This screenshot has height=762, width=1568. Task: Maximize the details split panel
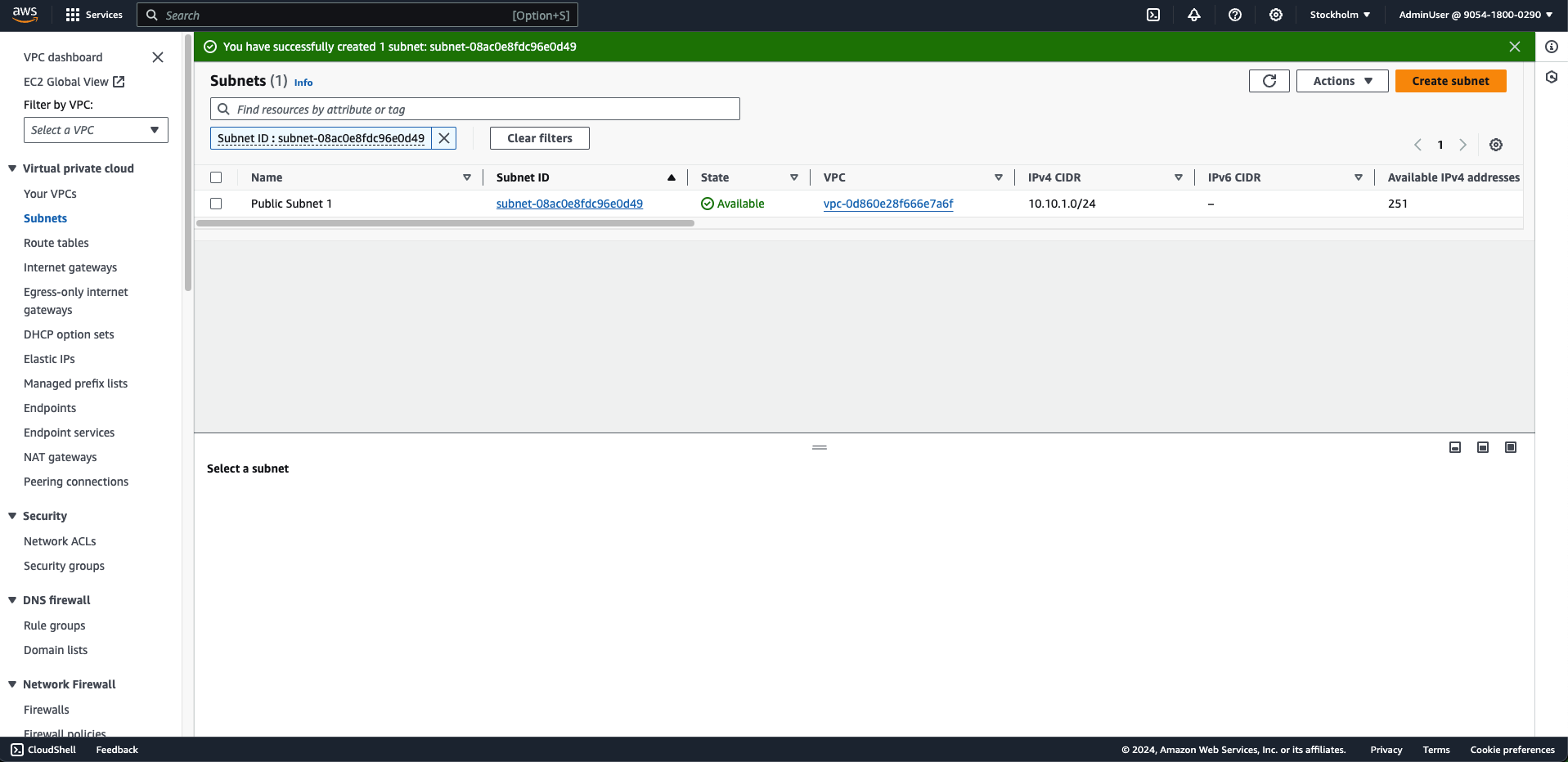point(1511,447)
